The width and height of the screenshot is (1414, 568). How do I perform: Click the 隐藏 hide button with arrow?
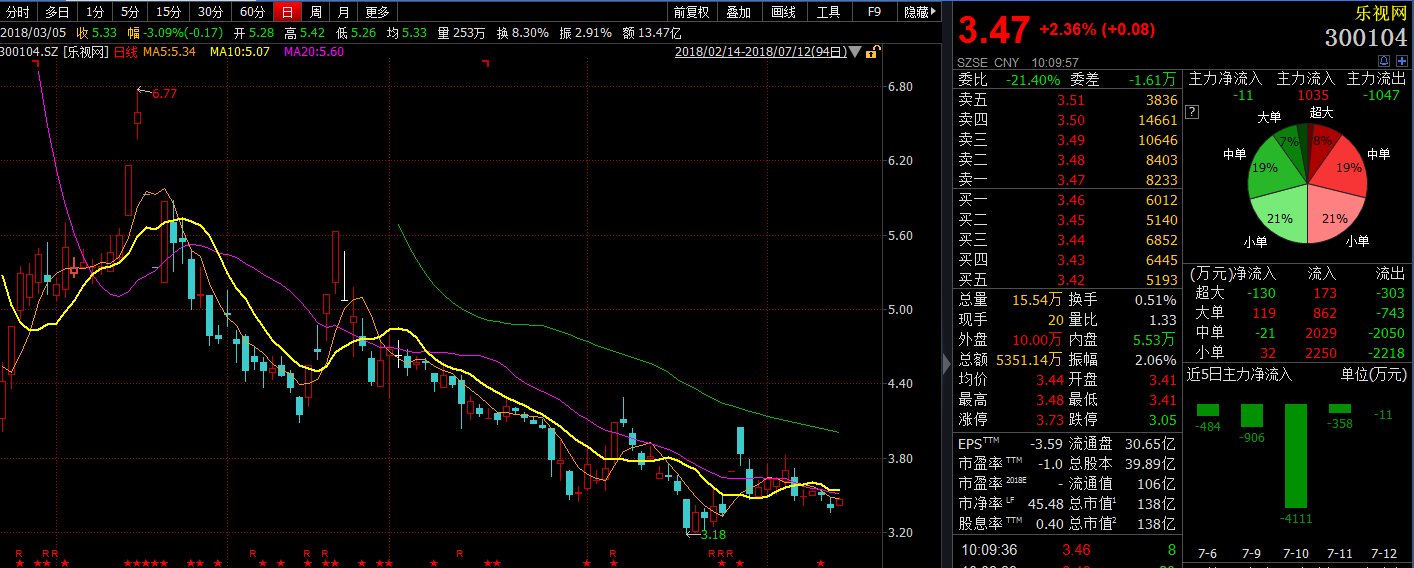921,12
